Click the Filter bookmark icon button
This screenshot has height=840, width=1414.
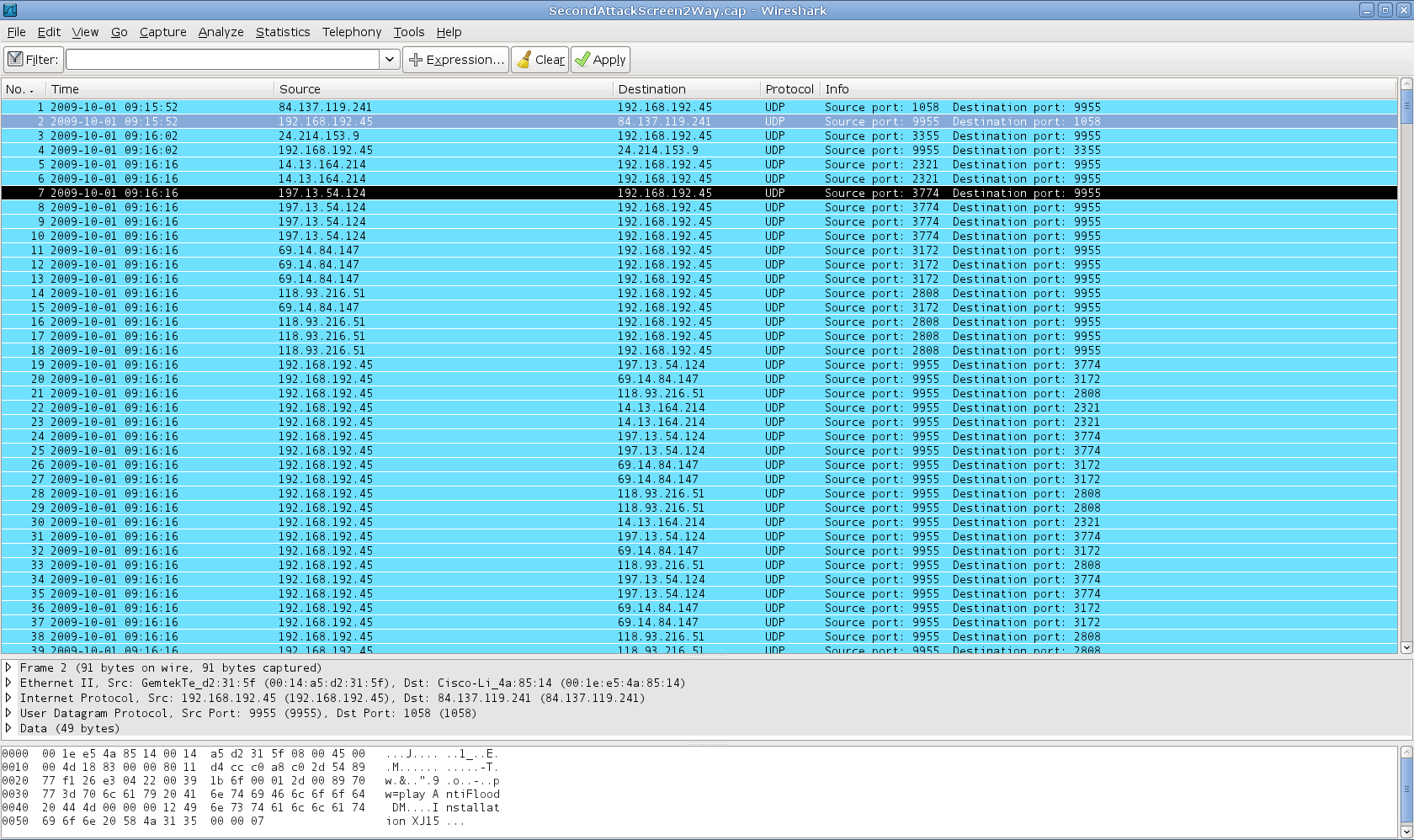coord(33,60)
